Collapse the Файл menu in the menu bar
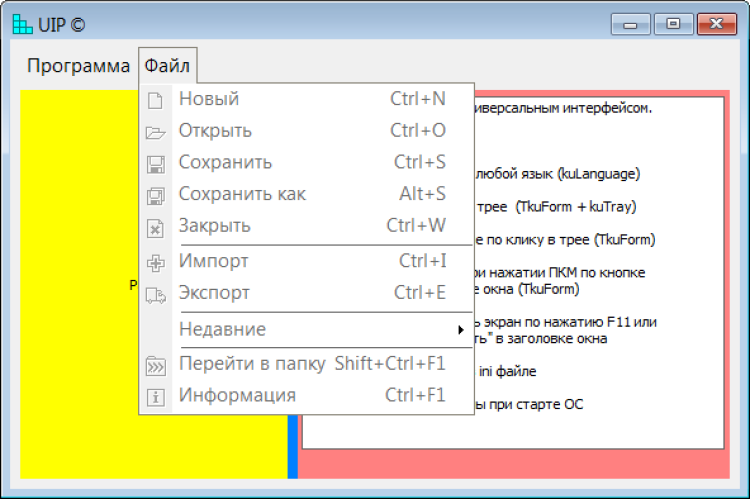Screen dimensions: 750x499 point(167,66)
